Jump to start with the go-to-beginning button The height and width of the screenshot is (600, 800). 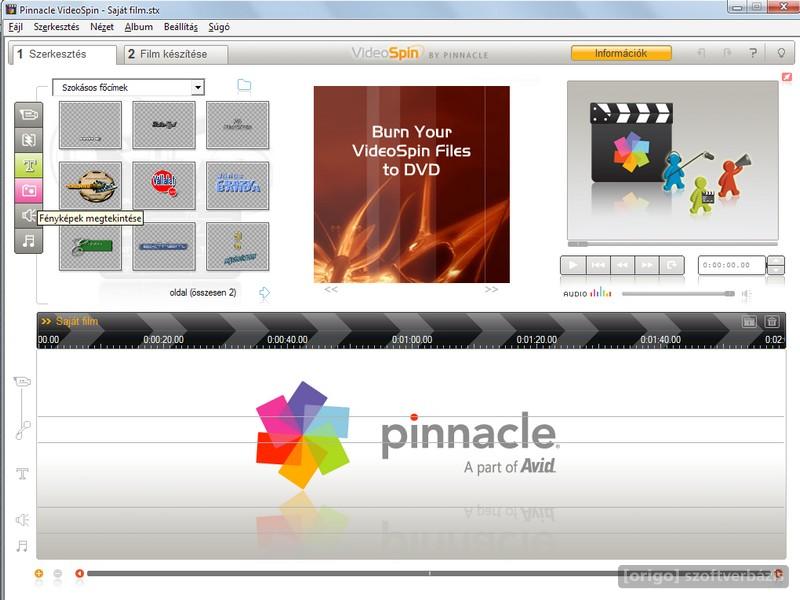598,265
